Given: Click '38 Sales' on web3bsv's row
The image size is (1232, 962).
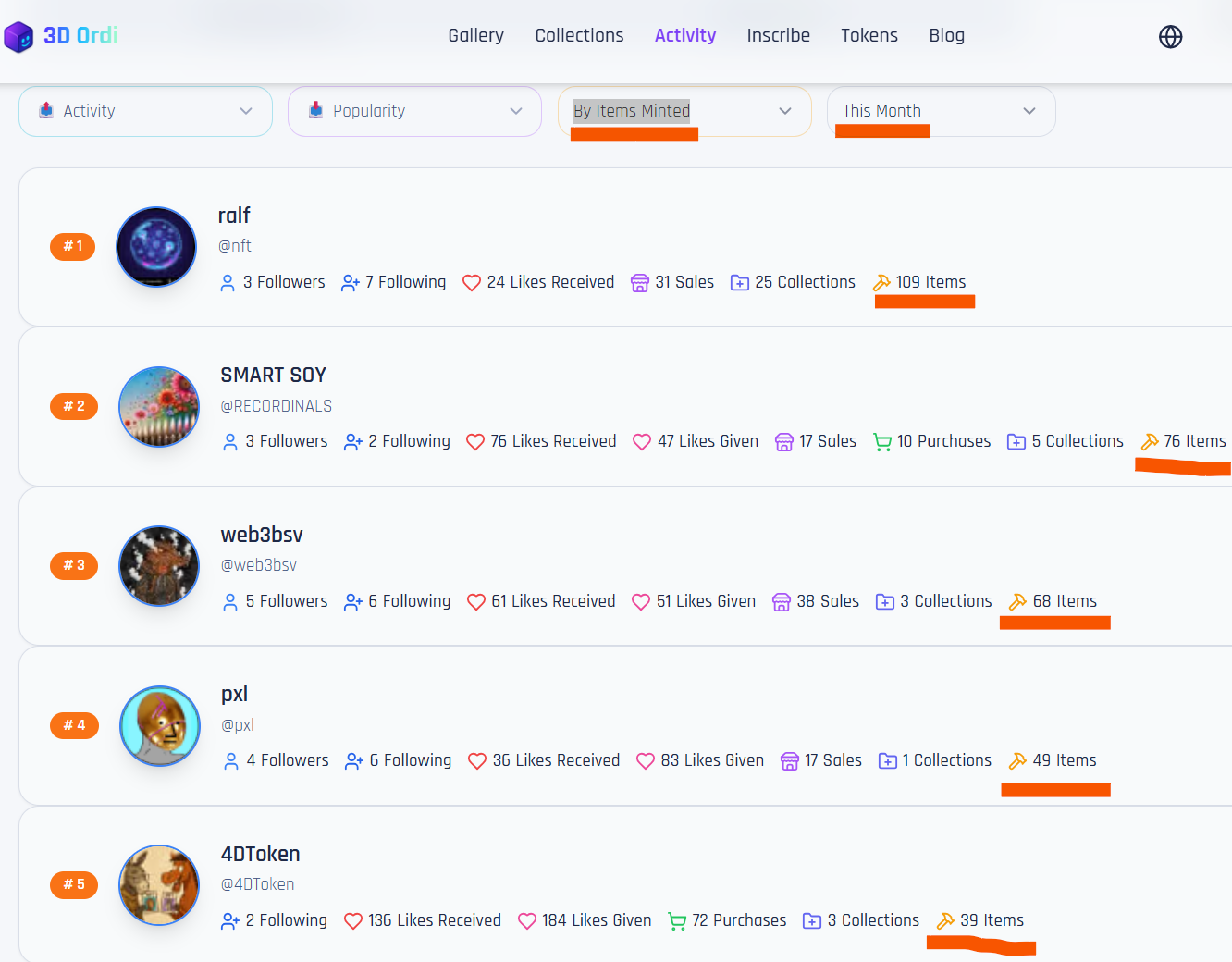Looking at the screenshot, I should click(828, 601).
